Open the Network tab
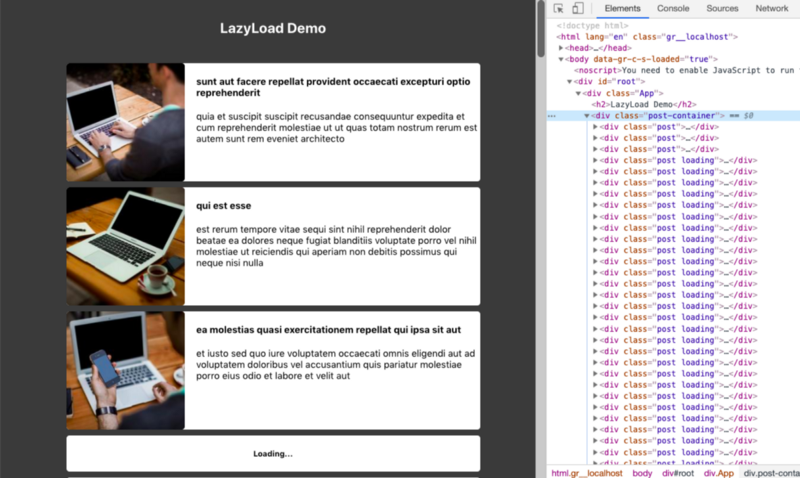Image resolution: width=800 pixels, height=478 pixels. tap(771, 8)
